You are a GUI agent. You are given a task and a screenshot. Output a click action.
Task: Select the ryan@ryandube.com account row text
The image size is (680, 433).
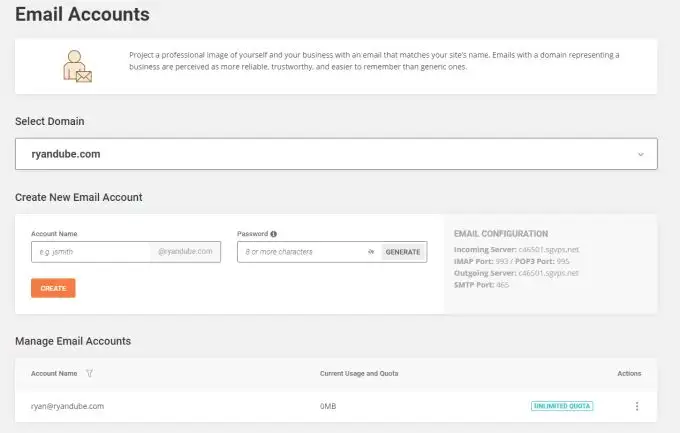[68, 406]
